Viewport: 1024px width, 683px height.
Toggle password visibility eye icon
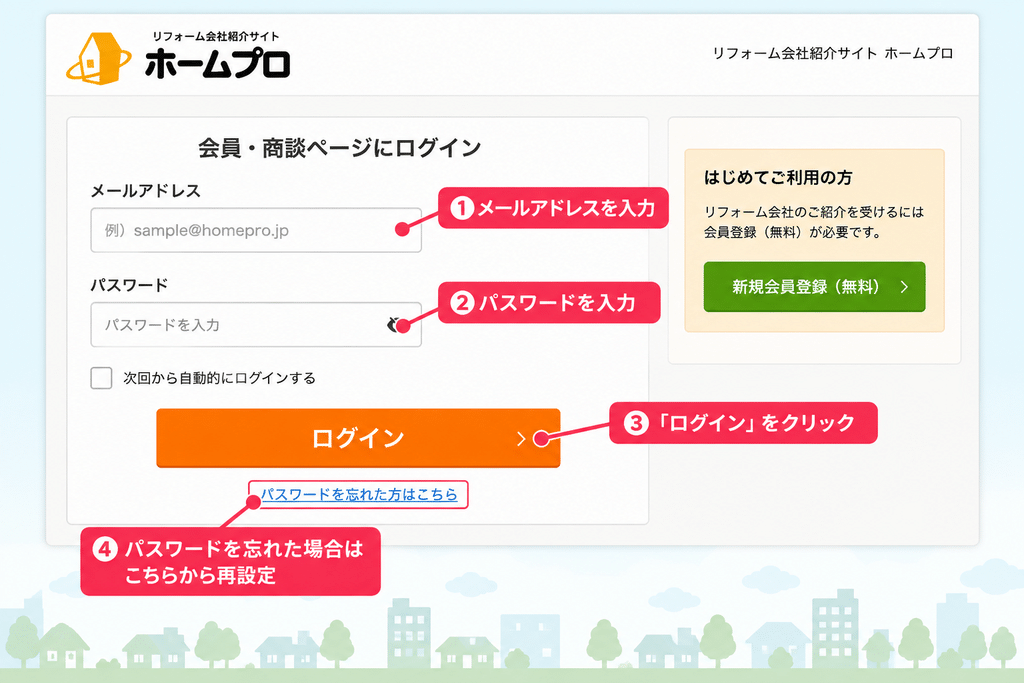pyautogui.click(x=394, y=325)
